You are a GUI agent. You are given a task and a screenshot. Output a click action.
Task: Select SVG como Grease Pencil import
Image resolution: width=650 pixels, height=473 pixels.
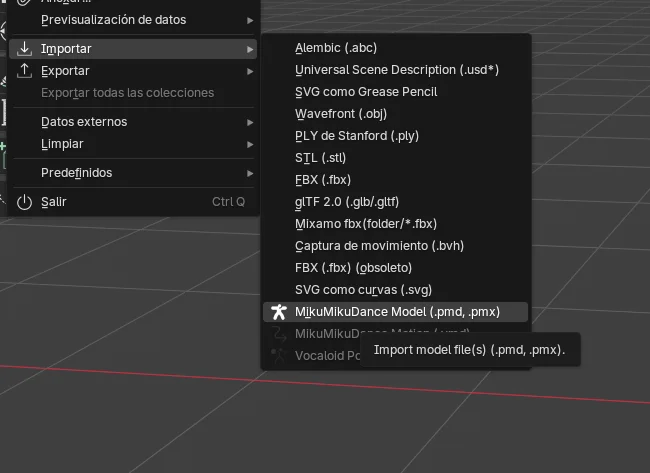coord(395,92)
